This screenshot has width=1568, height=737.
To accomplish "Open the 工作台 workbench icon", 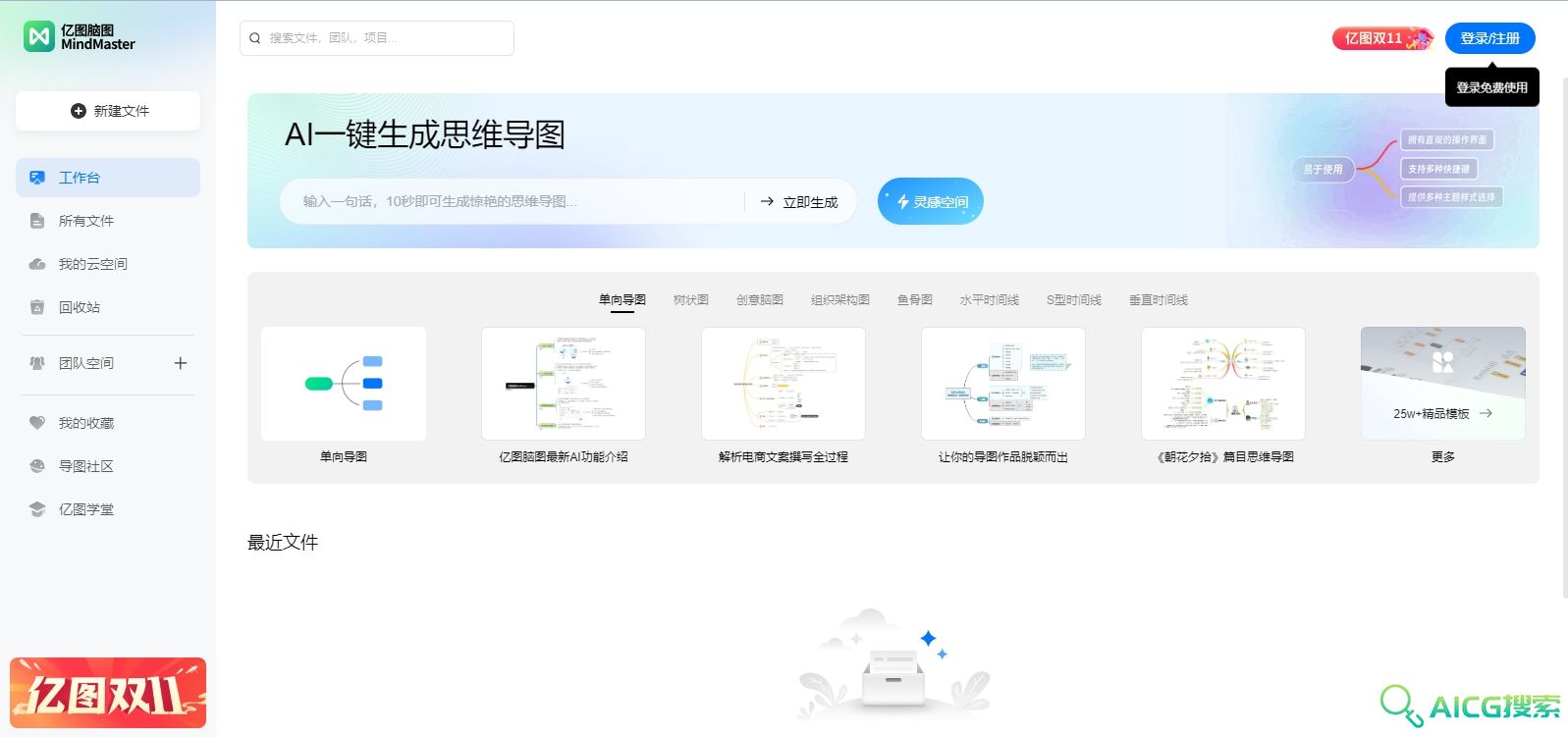I will click(37, 178).
